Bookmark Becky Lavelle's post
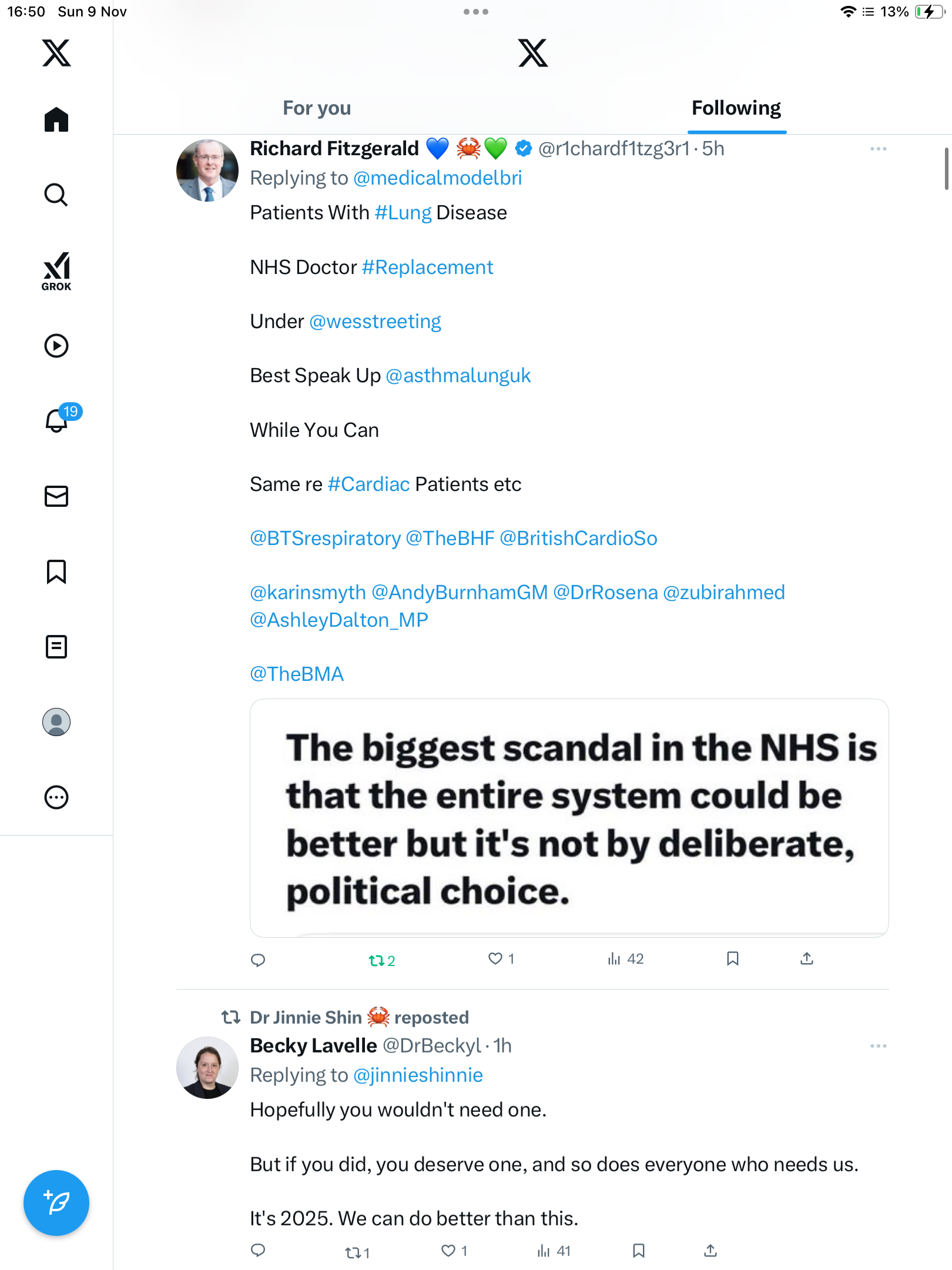Viewport: 952px width, 1270px height. pos(639,1251)
